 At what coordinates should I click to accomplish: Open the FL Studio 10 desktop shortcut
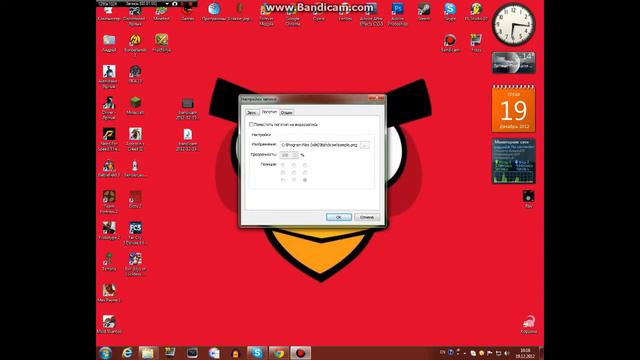(x=476, y=11)
